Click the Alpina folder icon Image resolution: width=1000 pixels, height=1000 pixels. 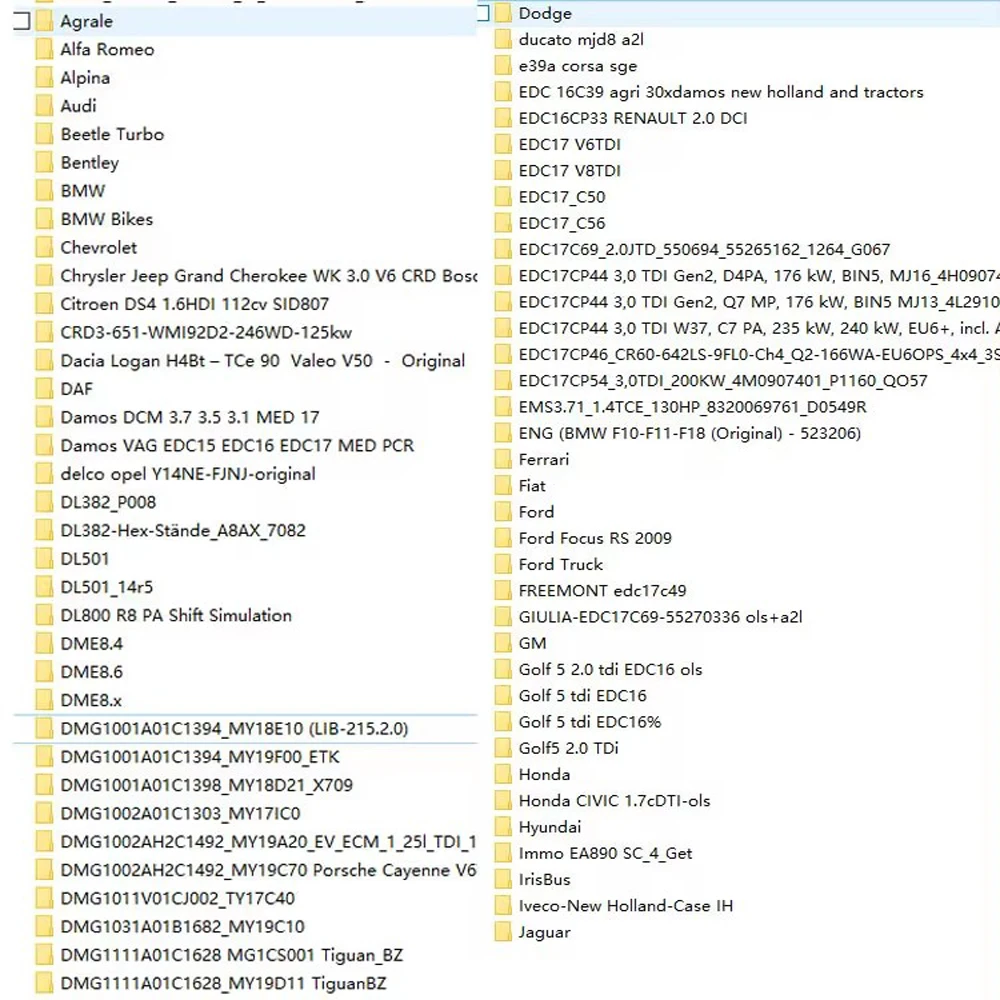click(x=44, y=78)
